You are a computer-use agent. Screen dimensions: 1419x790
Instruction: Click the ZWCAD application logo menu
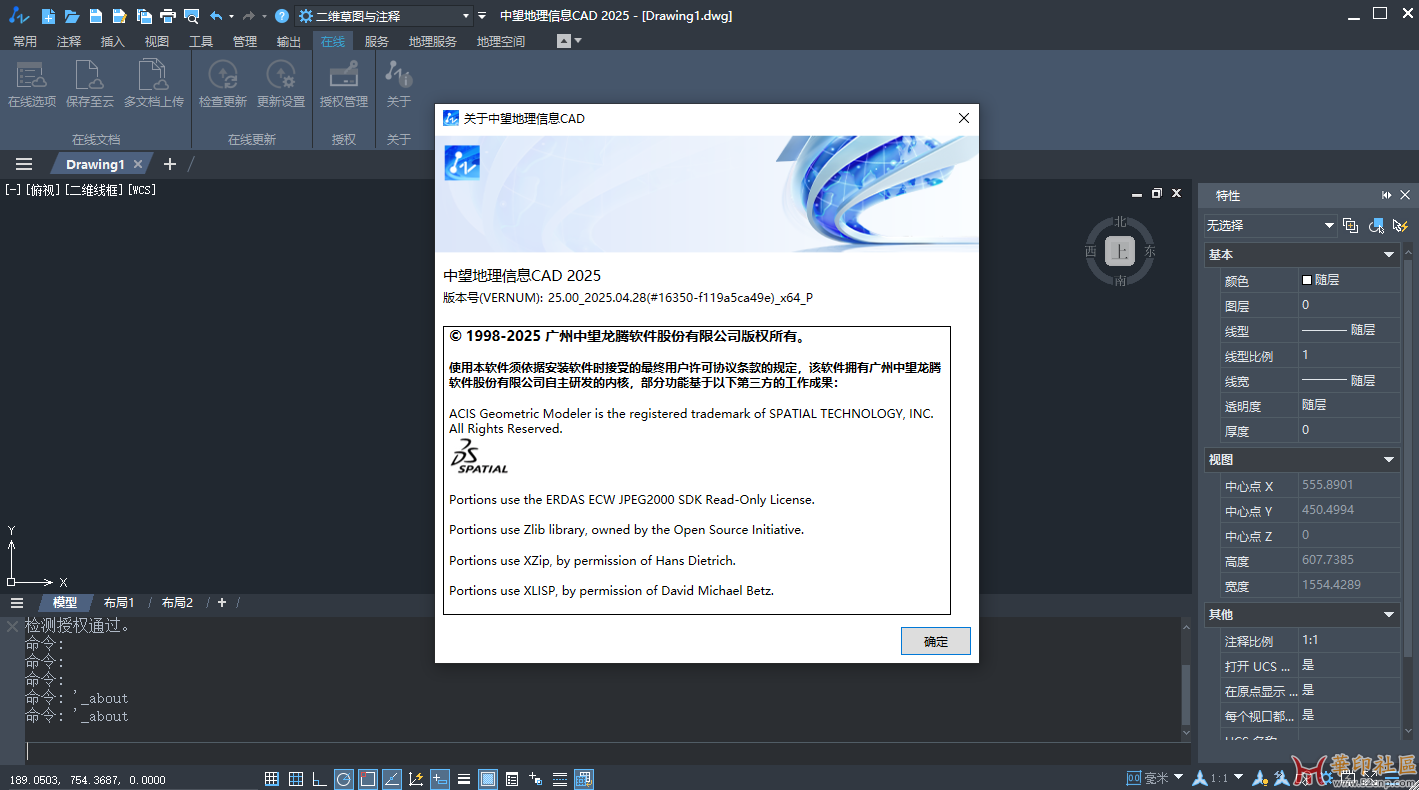[18, 16]
